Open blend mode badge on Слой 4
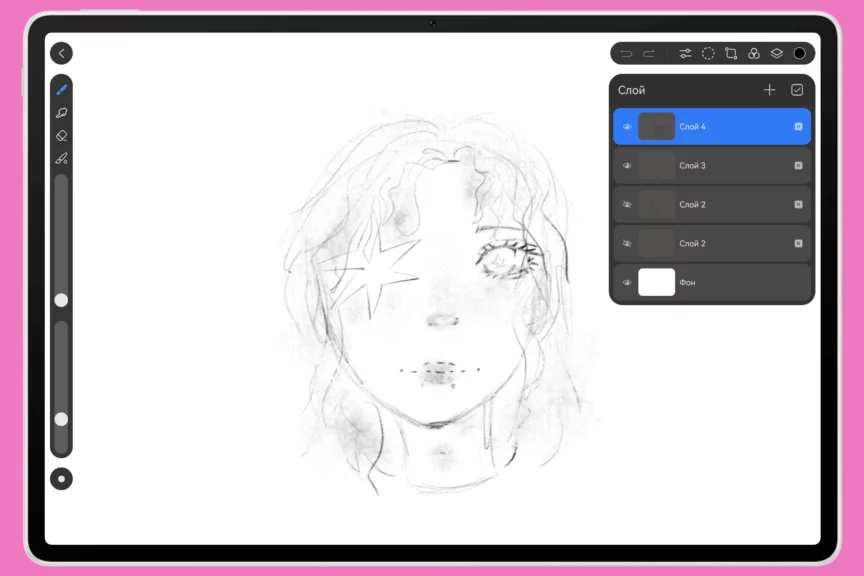 [798, 127]
